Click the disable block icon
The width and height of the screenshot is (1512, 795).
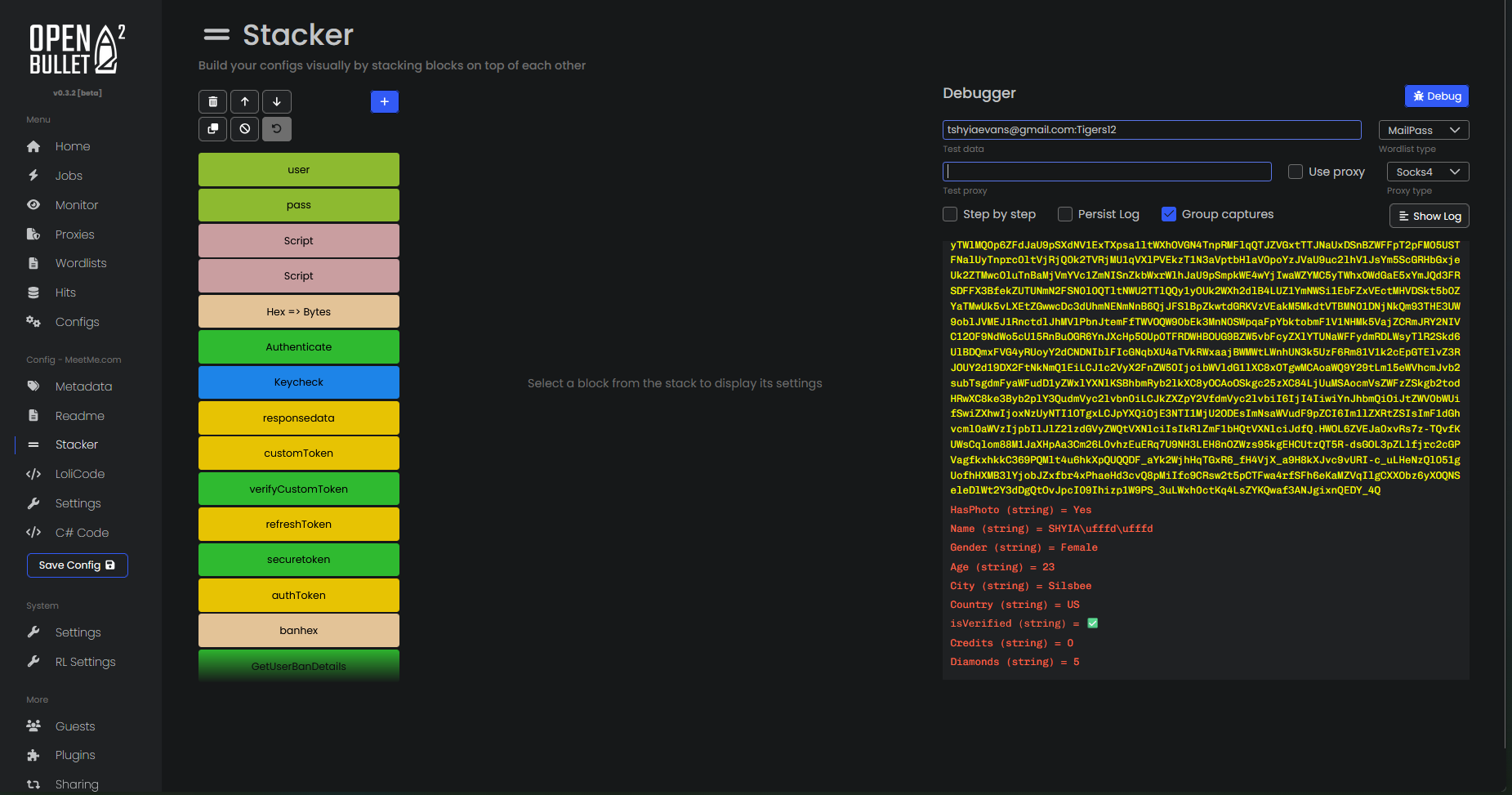245,129
